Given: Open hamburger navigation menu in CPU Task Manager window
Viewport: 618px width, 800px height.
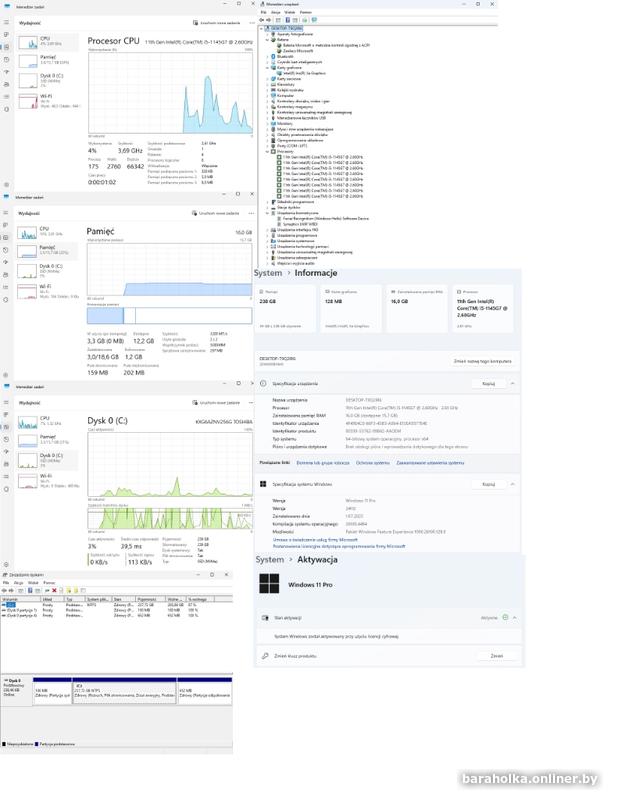Looking at the screenshot, I should pyautogui.click(x=6, y=22).
